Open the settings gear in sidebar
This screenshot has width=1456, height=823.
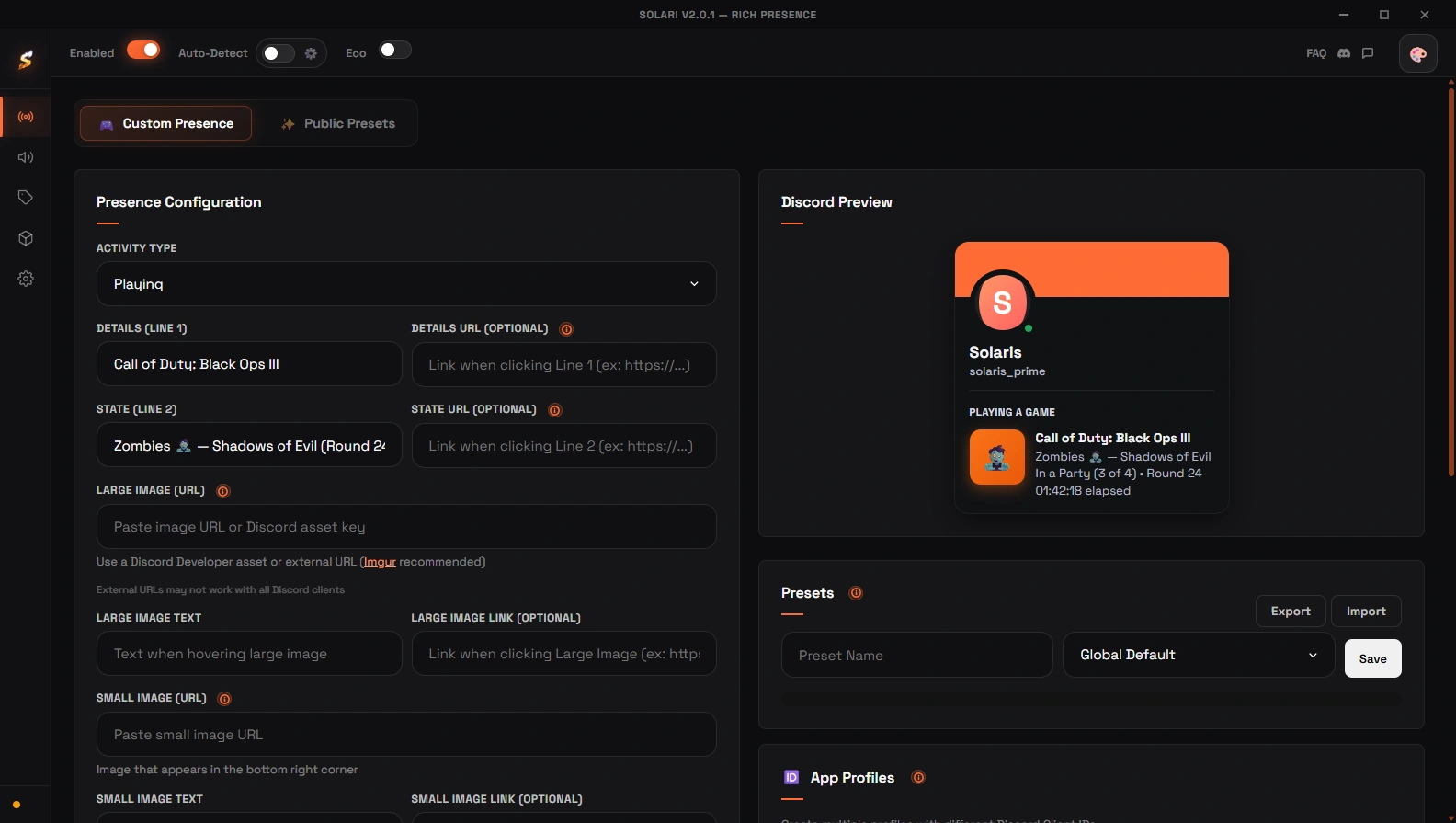pos(26,279)
